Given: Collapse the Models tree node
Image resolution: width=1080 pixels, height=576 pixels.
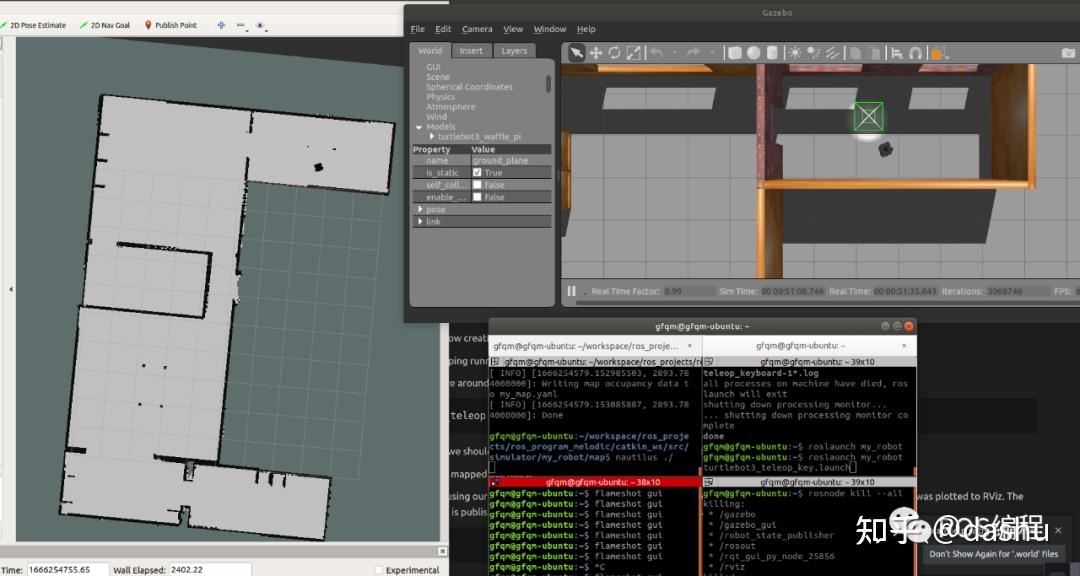Looking at the screenshot, I should [x=419, y=127].
